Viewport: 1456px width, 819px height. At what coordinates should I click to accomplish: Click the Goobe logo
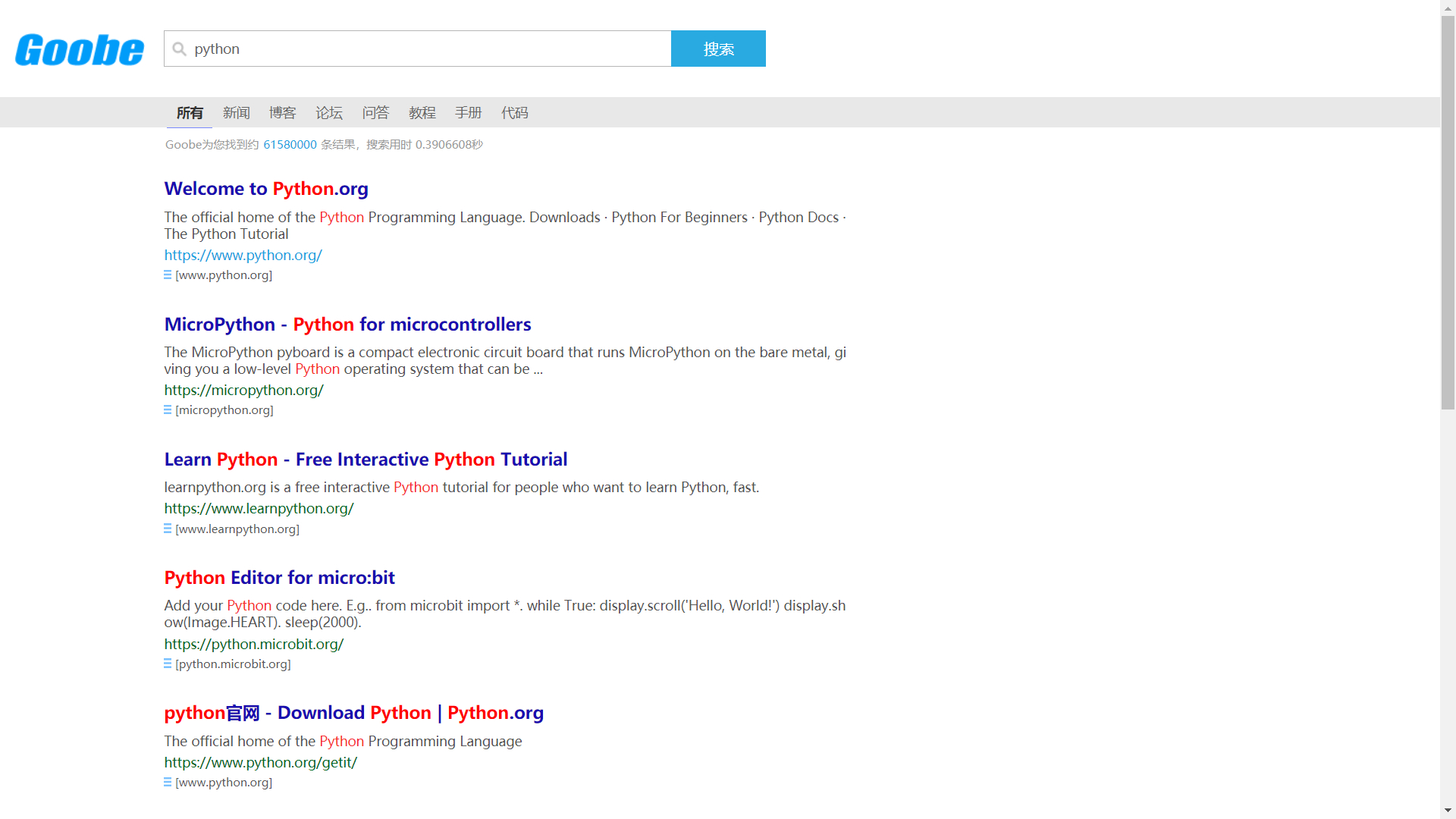tap(80, 50)
